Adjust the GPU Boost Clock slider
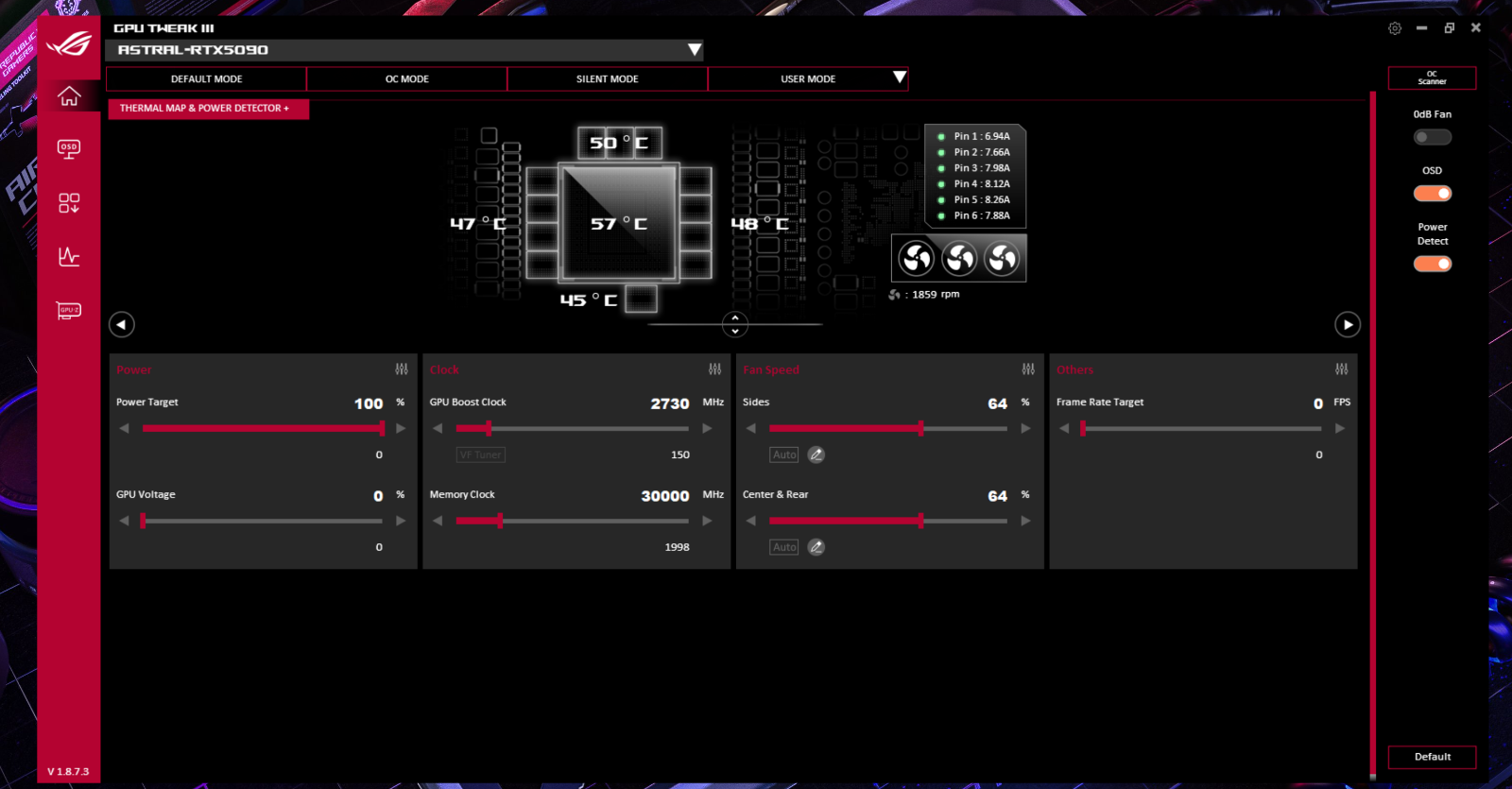 [x=573, y=428]
